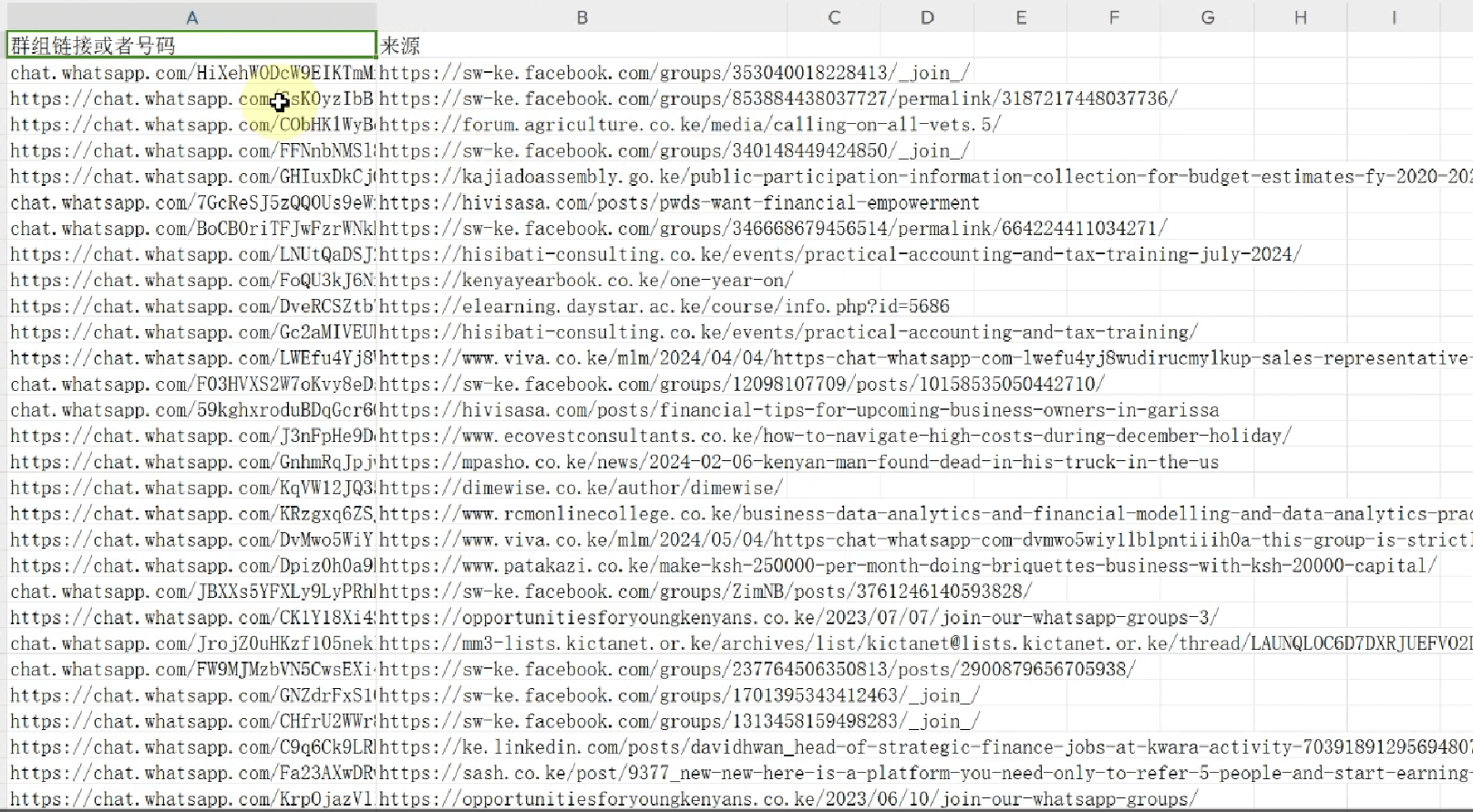Click cell with WhatsApp link GnhmRqJpj
Viewport: 1473px width, 812px height.
pos(191,462)
